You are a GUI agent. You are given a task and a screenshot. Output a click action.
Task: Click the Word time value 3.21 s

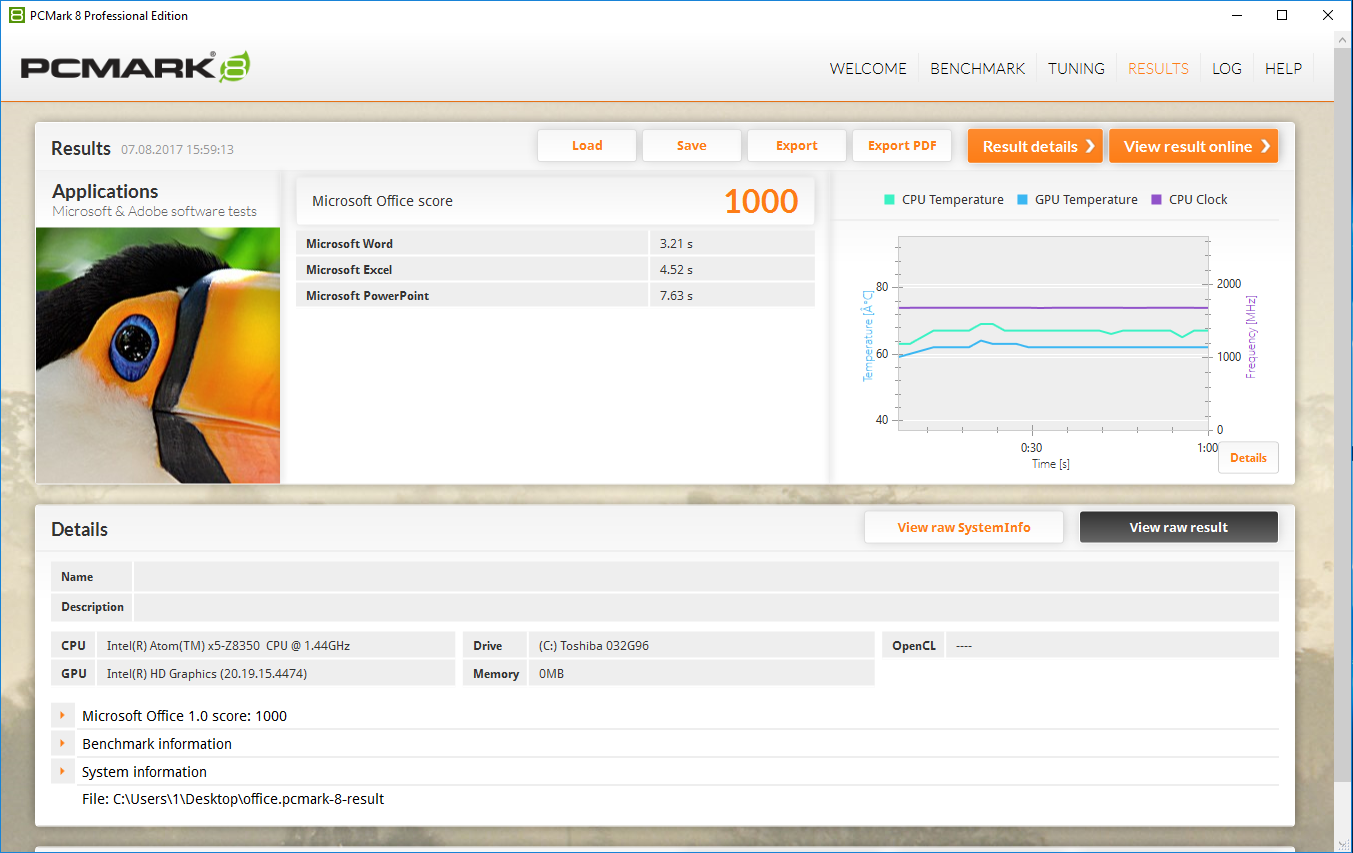pos(676,243)
